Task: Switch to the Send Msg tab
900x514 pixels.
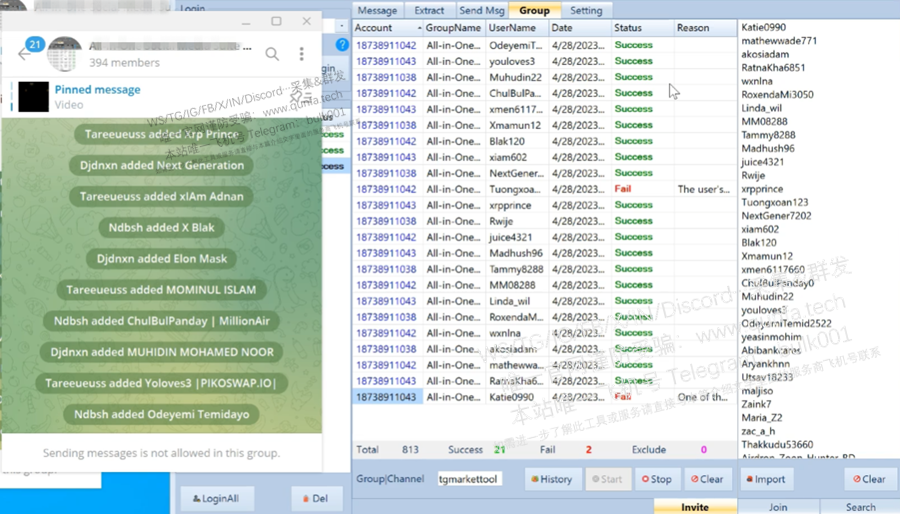Action: [482, 10]
